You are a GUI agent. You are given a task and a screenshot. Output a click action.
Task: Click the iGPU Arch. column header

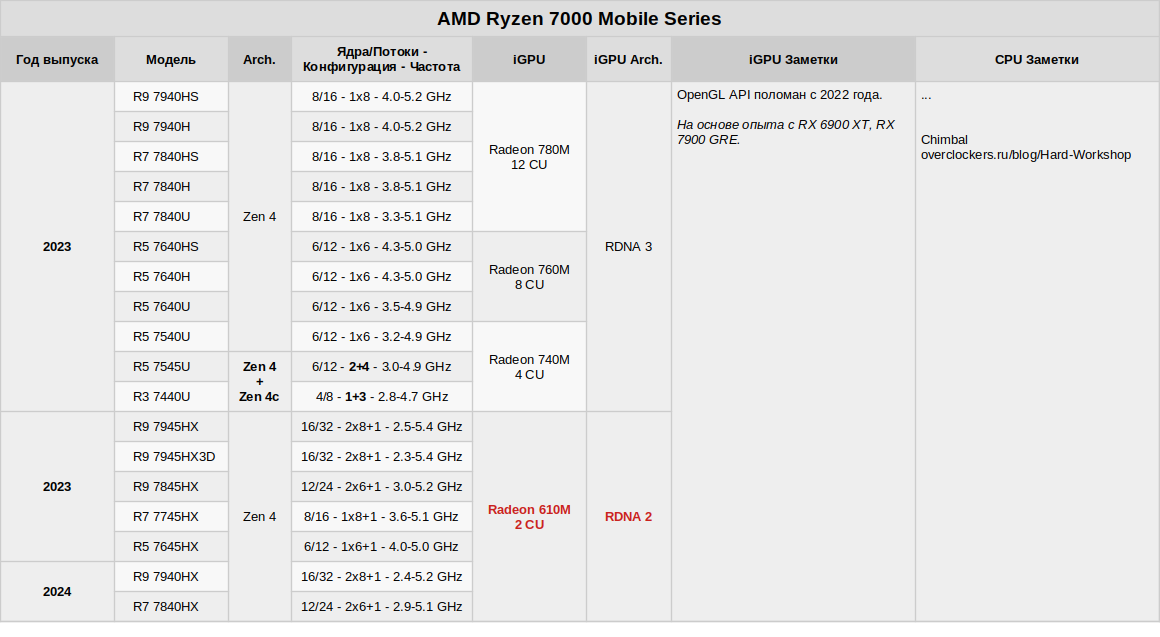point(628,60)
